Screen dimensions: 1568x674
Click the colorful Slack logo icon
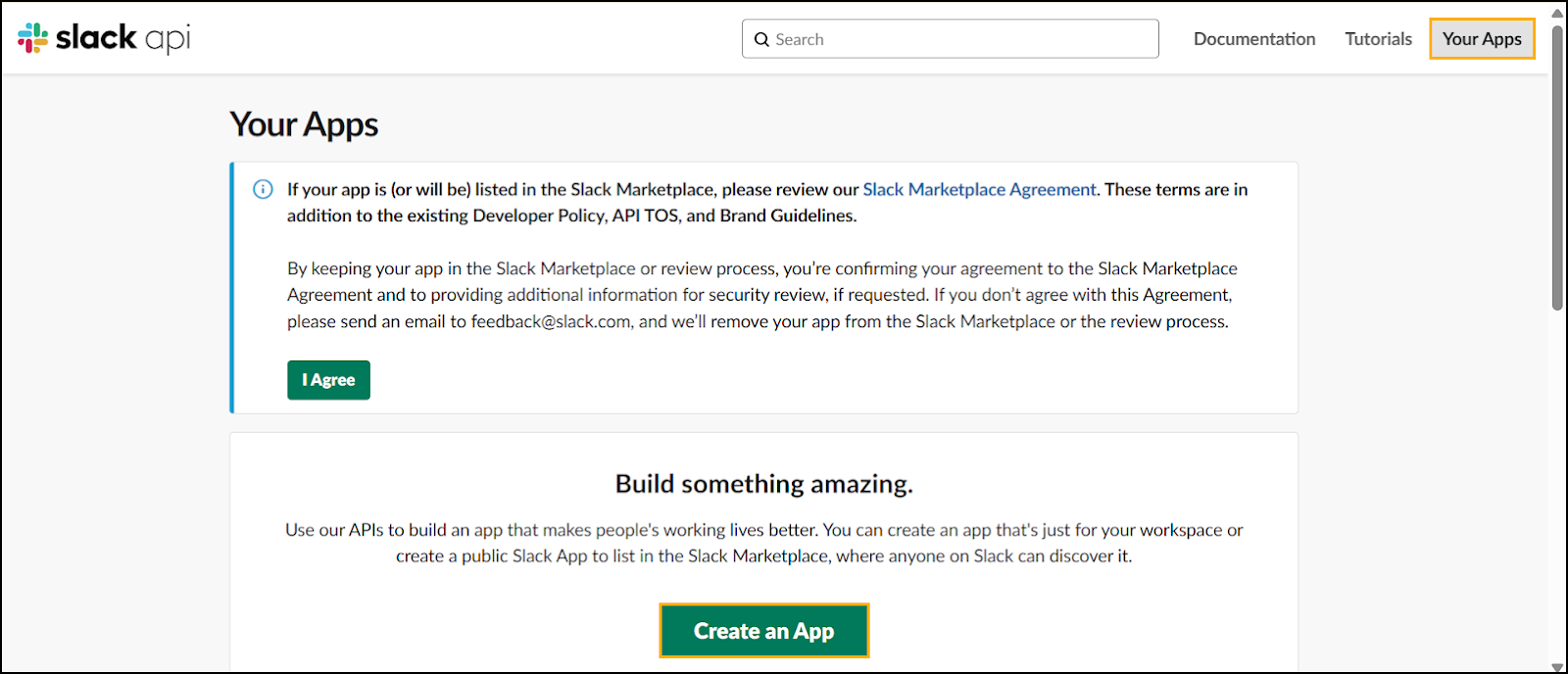click(x=32, y=38)
